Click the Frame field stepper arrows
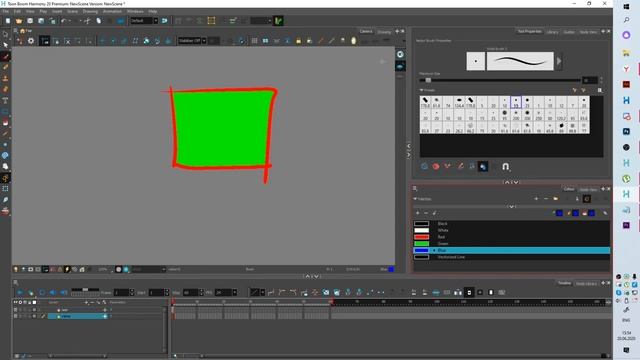 [131, 293]
